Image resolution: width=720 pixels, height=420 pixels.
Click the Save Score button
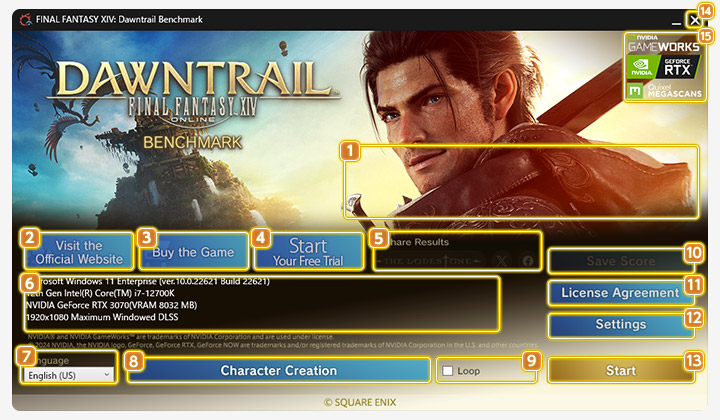(620, 261)
